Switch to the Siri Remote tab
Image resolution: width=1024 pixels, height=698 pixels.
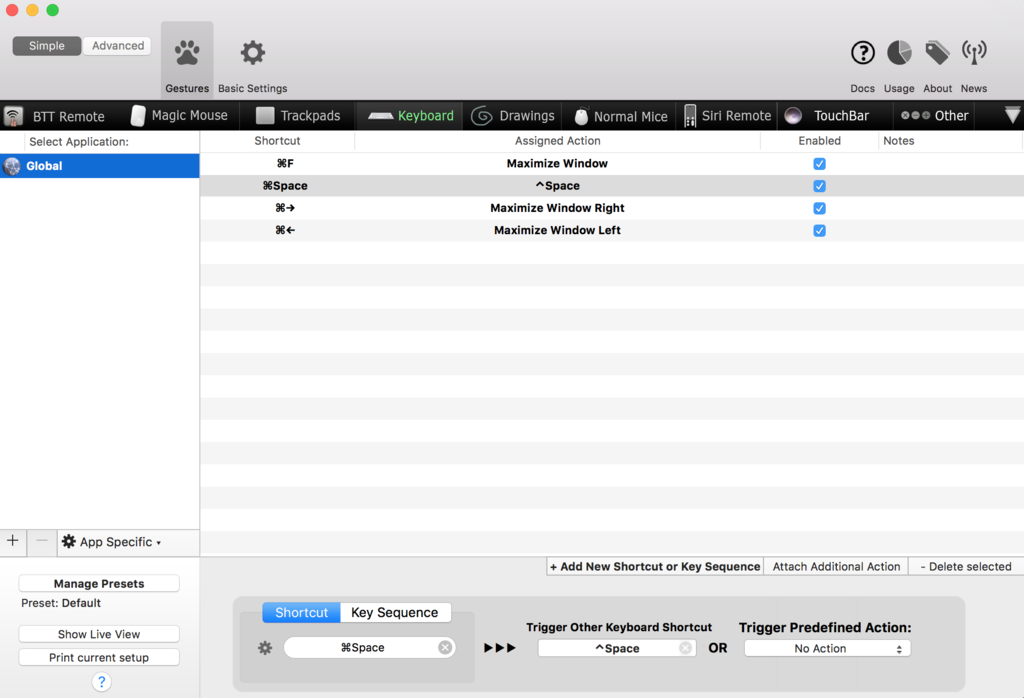click(x=728, y=116)
